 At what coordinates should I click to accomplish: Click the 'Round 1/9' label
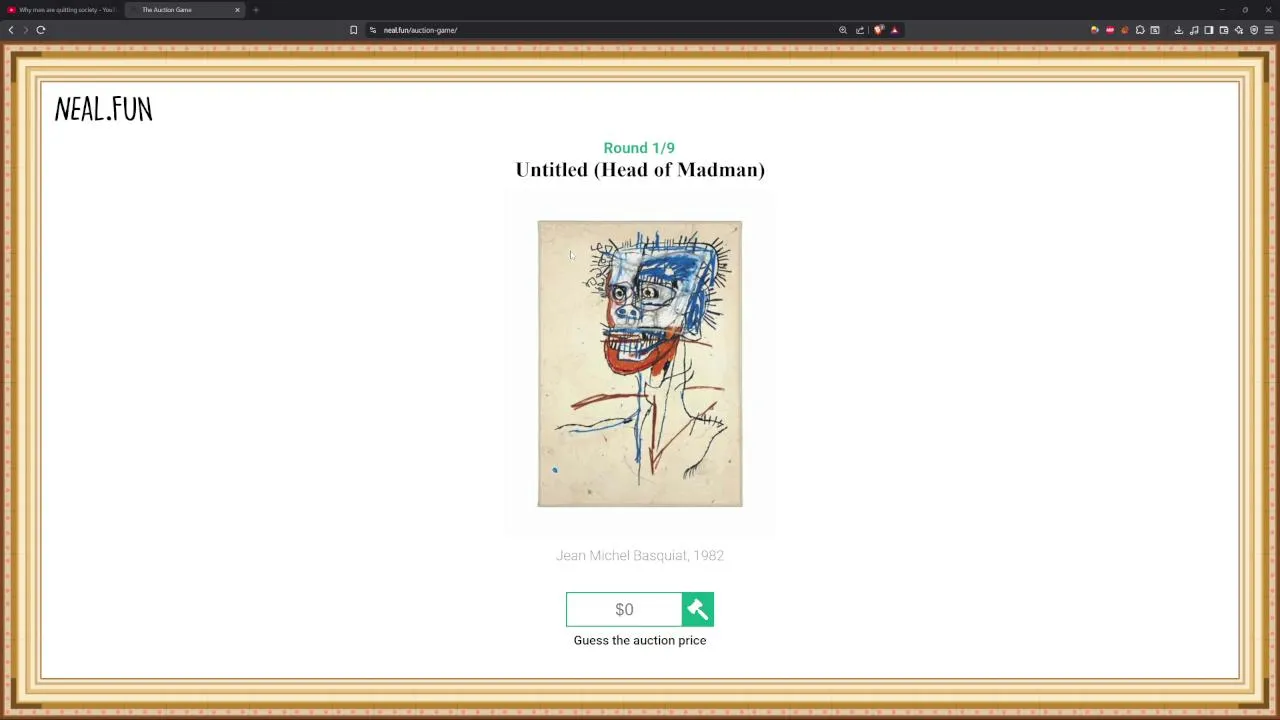[x=639, y=148]
